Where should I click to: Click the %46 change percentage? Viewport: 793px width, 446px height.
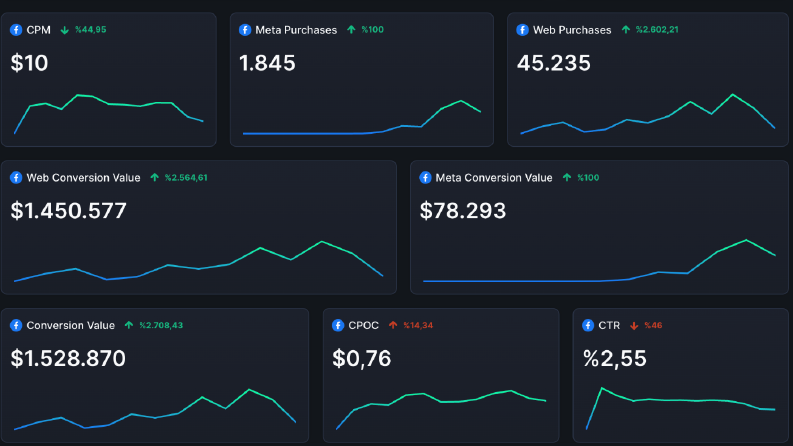(653, 325)
